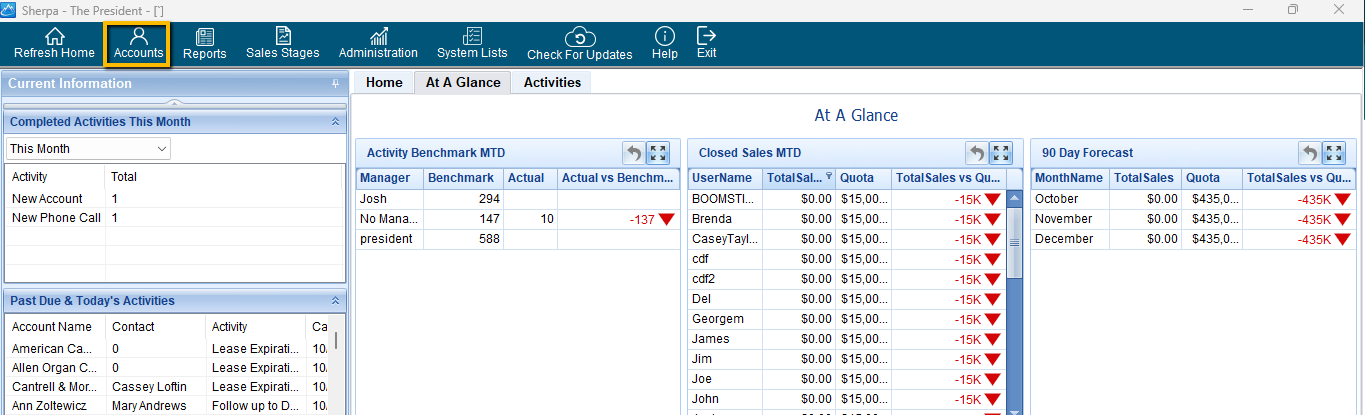The height and width of the screenshot is (415, 1365).
Task: Open System Lists from toolbar
Action: tap(472, 43)
